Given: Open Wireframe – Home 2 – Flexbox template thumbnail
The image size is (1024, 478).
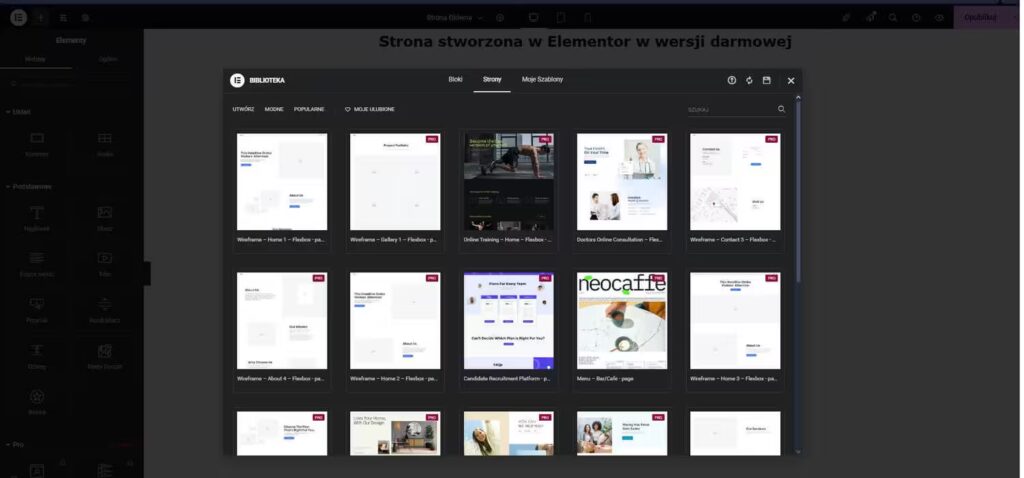Looking at the screenshot, I should point(395,321).
